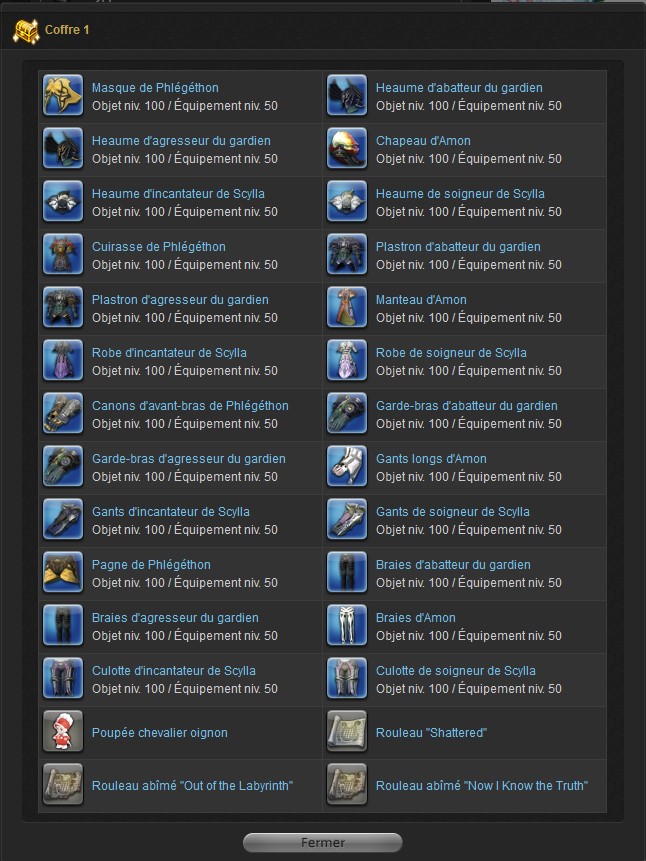This screenshot has width=646, height=861.
Task: Click the Cuirasse de Phlégéthon armor icon
Action: coord(63,255)
